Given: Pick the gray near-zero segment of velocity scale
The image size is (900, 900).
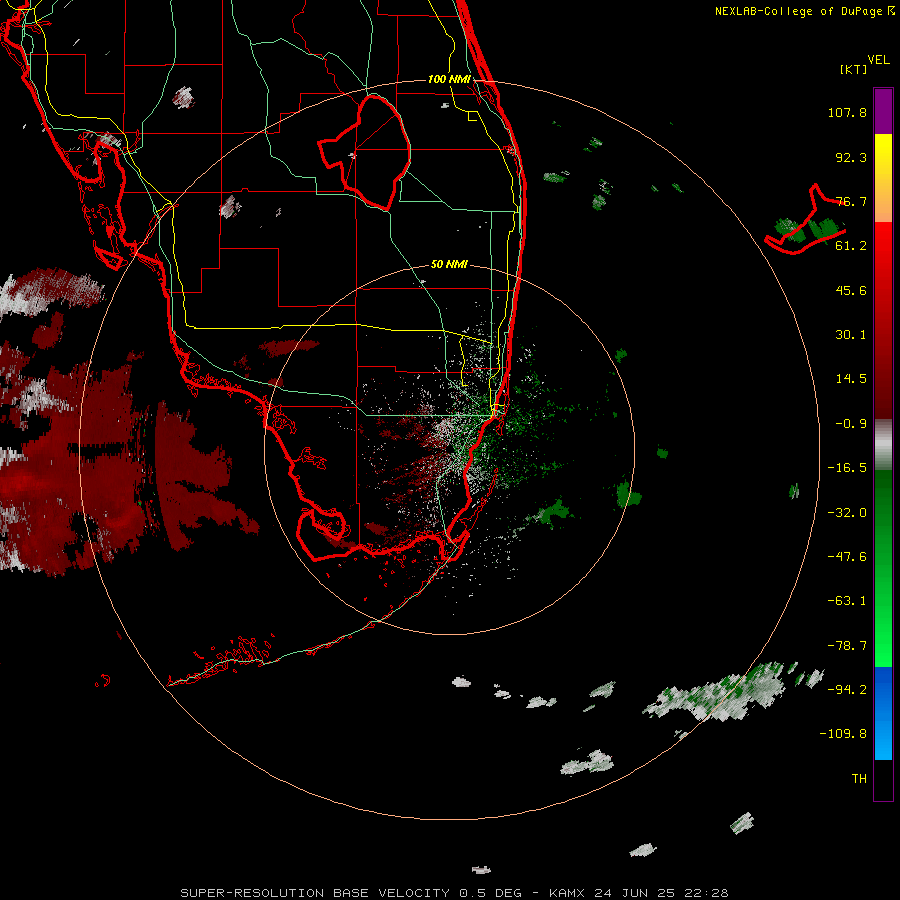Looking at the screenshot, I should click(883, 445).
